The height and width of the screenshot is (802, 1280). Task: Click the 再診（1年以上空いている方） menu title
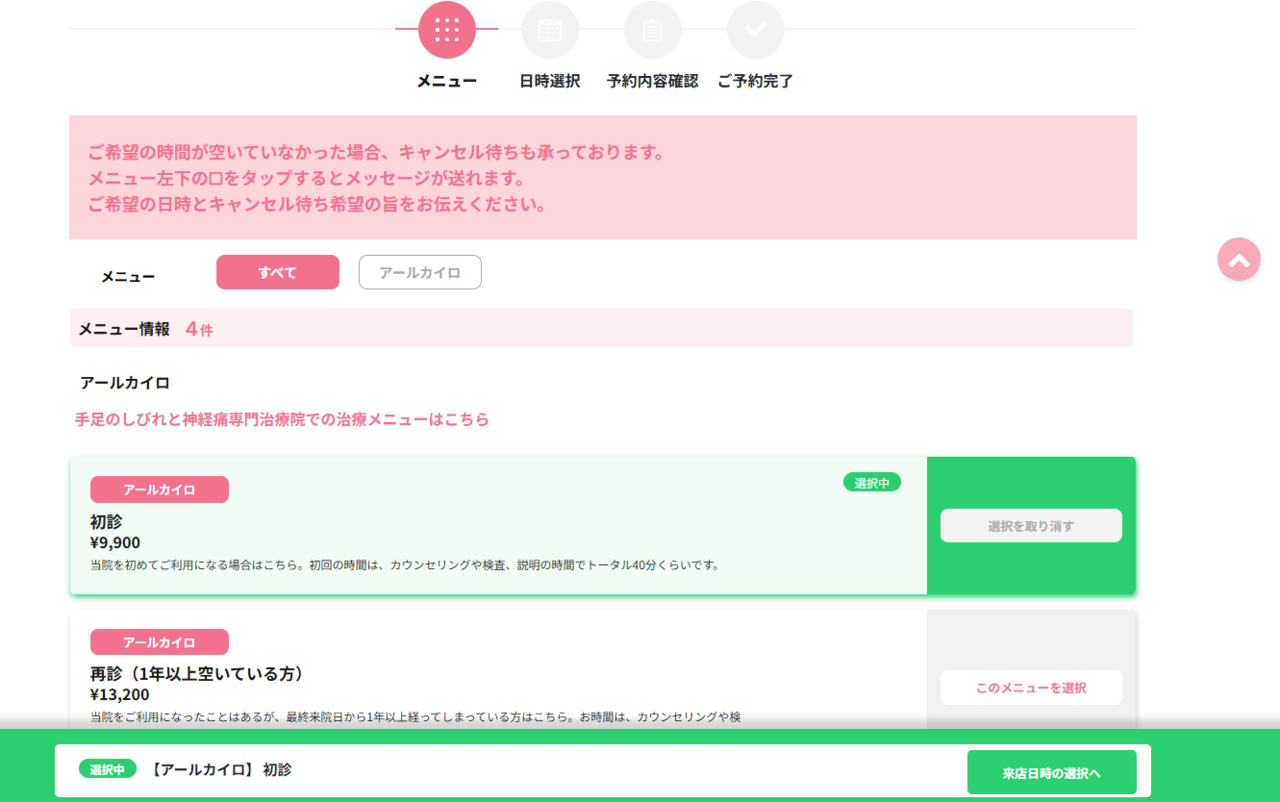coord(197,674)
